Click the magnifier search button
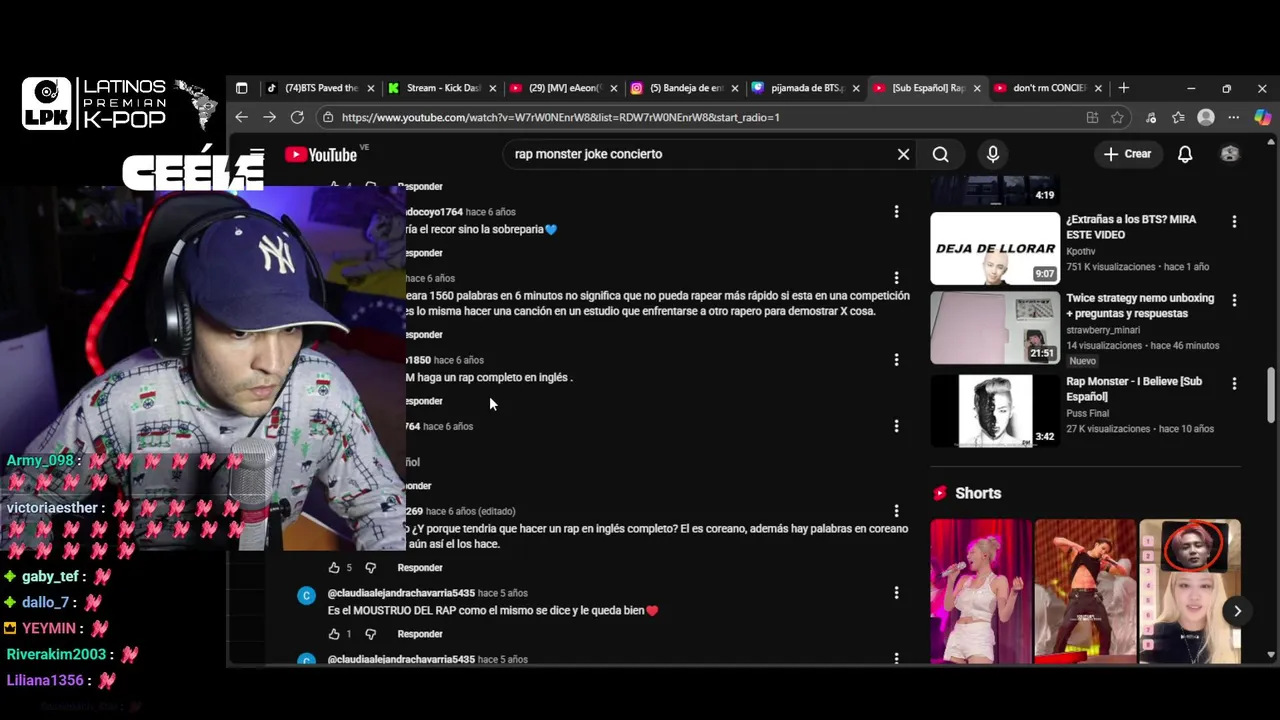The image size is (1280, 720). [x=940, y=154]
